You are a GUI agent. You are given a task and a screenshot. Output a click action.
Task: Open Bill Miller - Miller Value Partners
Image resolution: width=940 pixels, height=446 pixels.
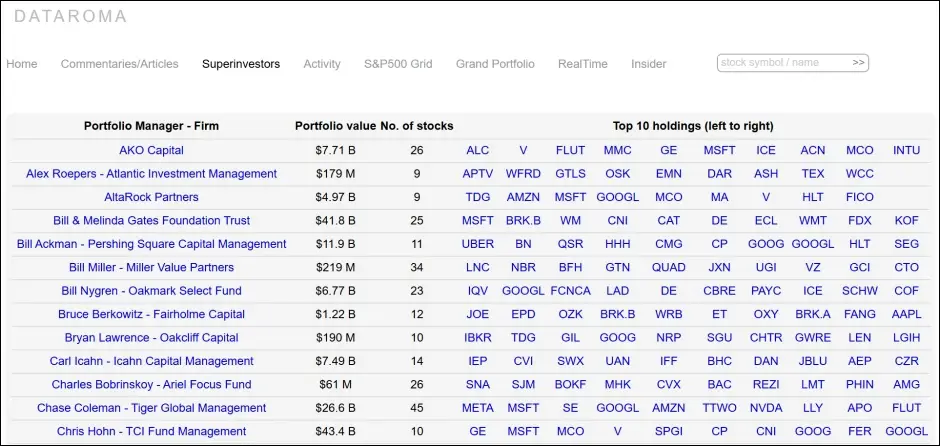click(152, 267)
